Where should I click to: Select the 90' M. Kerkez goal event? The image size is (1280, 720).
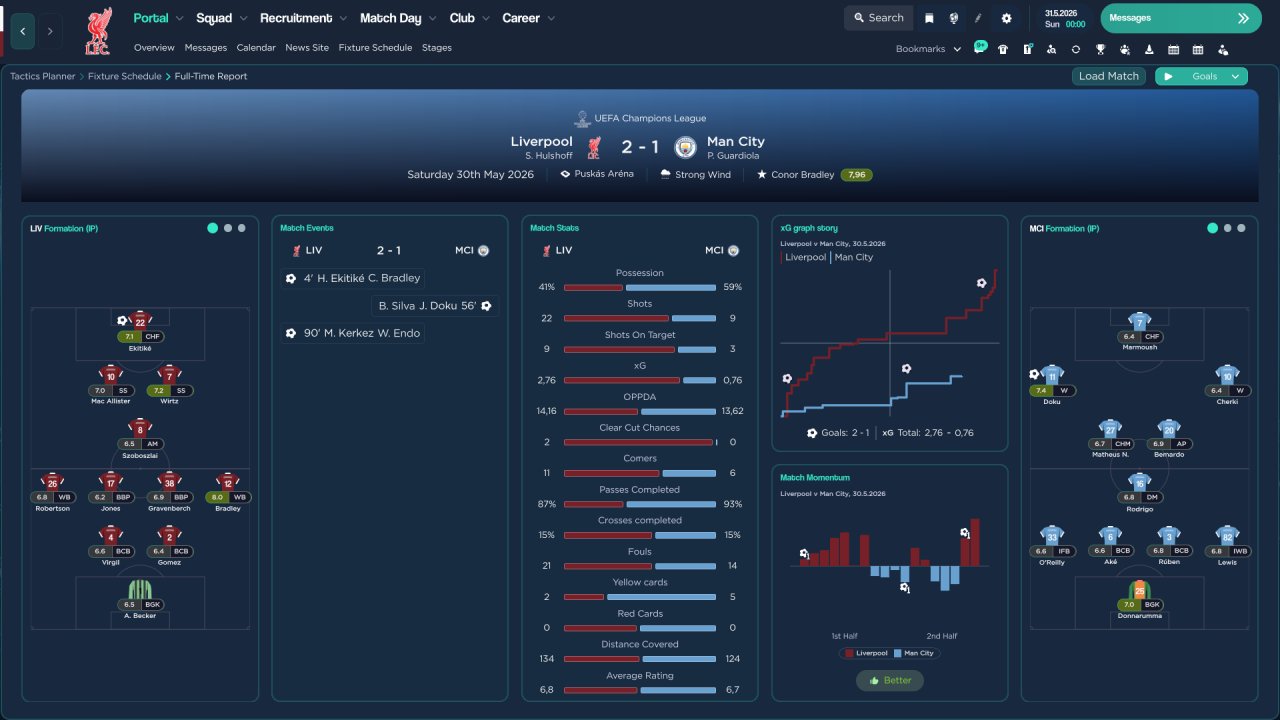[x=354, y=333]
